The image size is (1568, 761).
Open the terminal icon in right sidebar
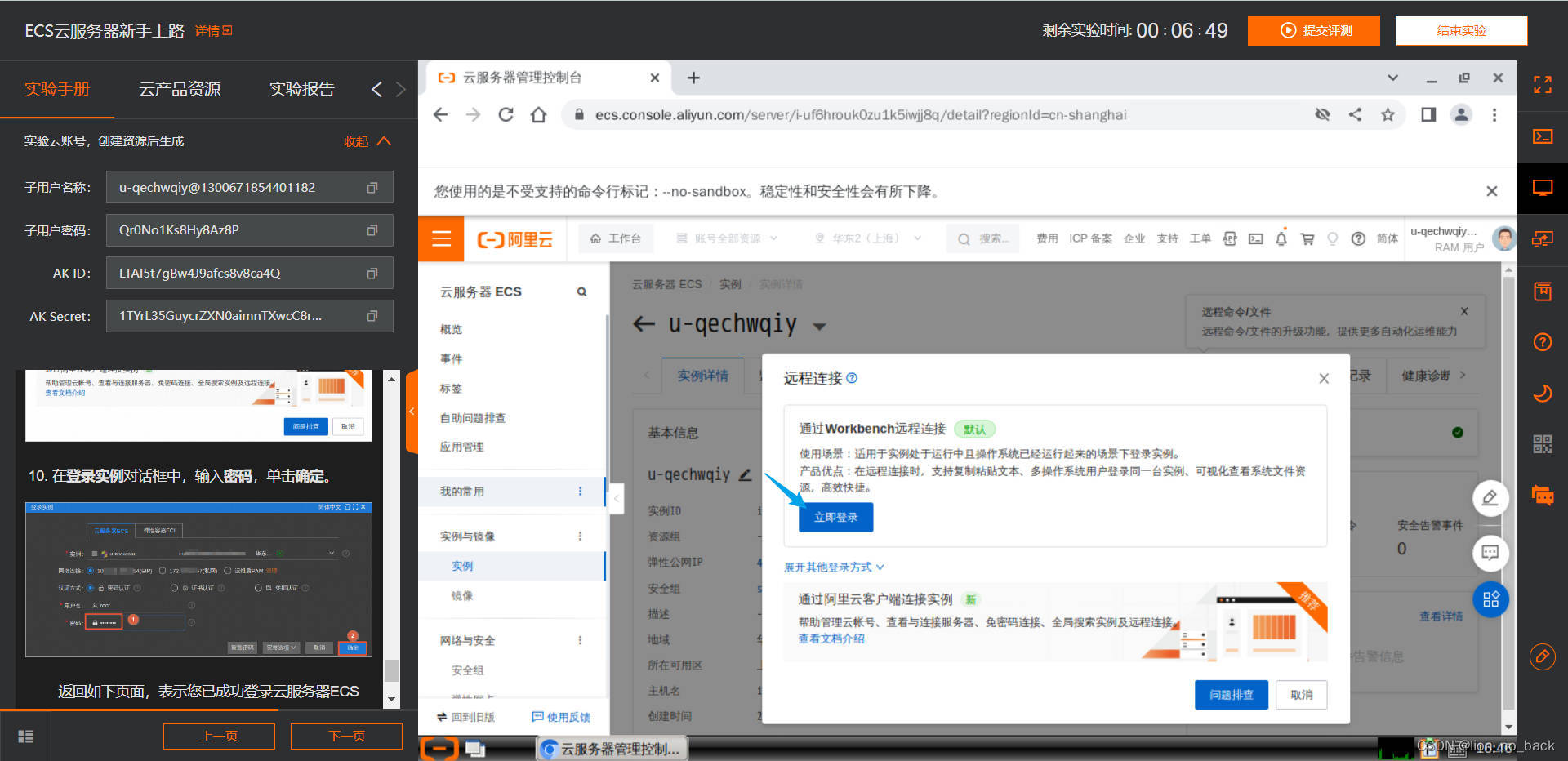coord(1542,136)
